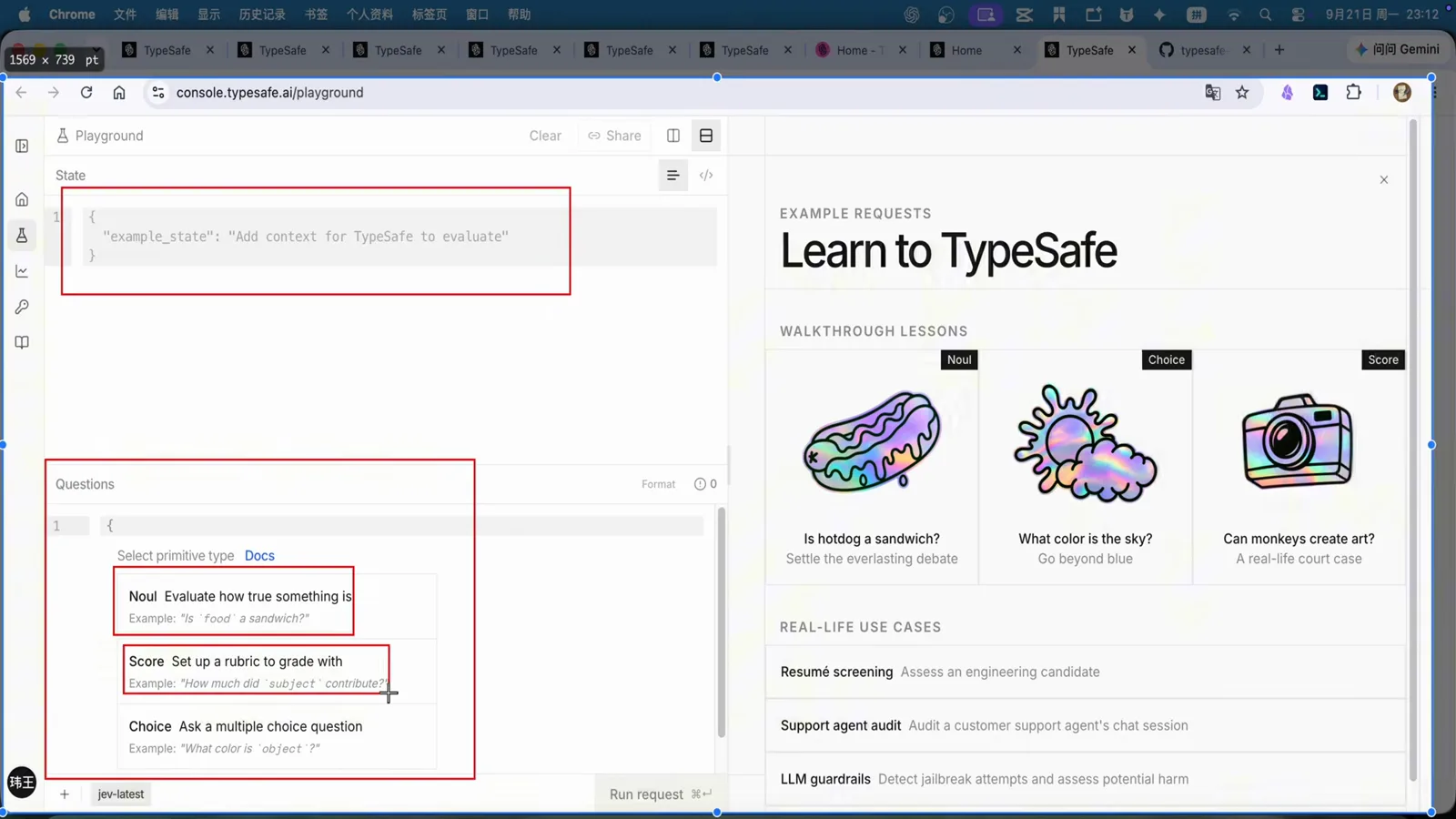Open the analytics chart sidebar icon

[x=22, y=271]
